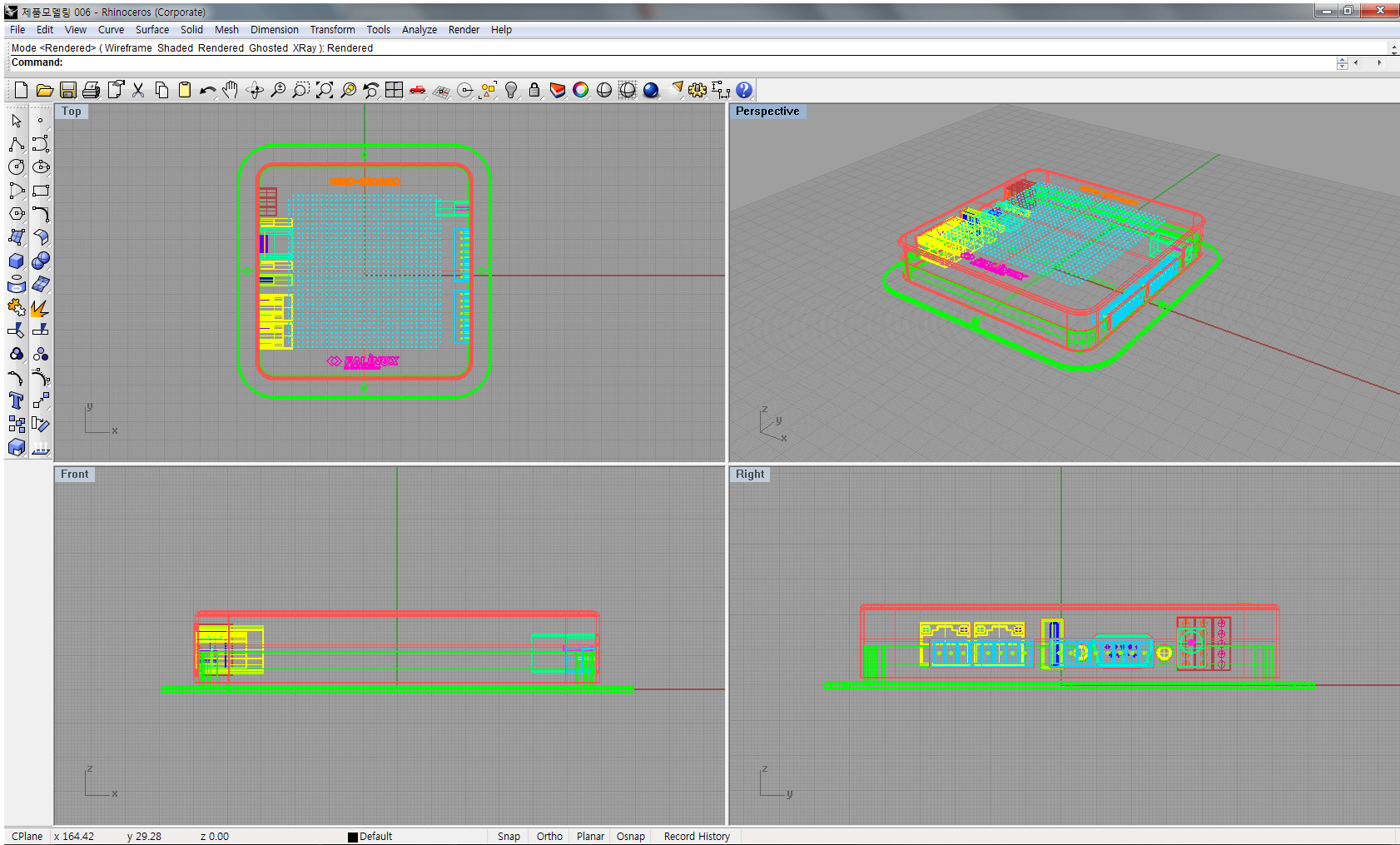
Task: Save the model with the floppy disk icon
Action: [68, 90]
